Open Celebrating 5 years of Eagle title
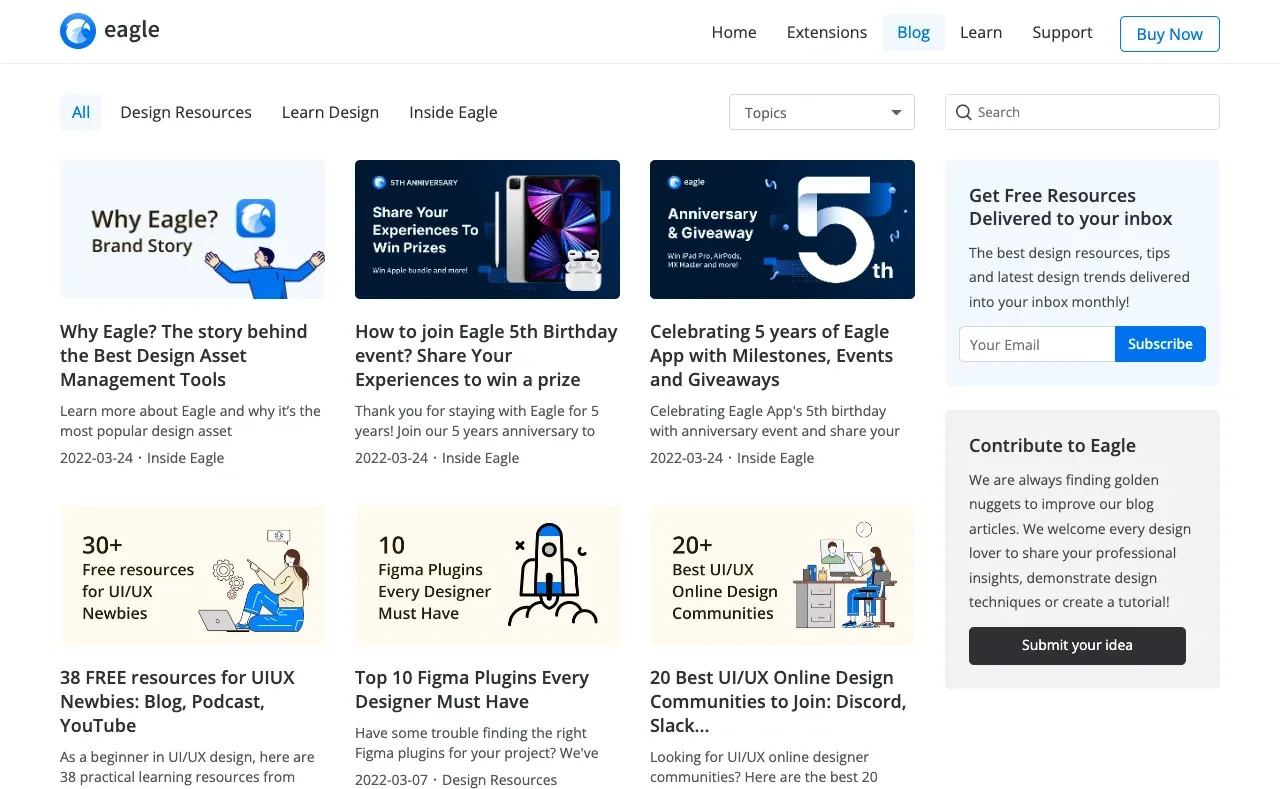Image resolution: width=1280 pixels, height=789 pixels. tap(771, 355)
